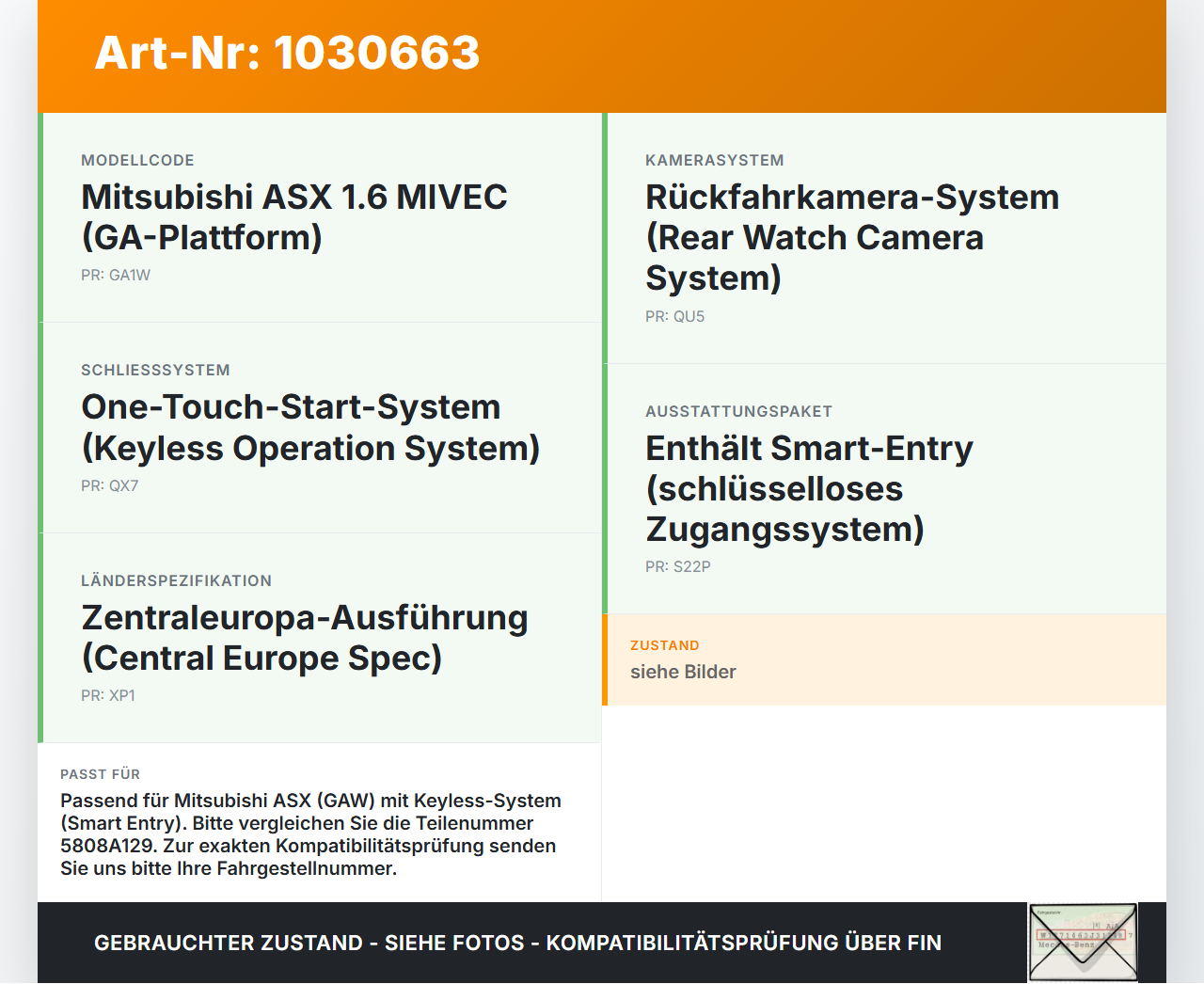Click the Art-Nr: 1030663 header
Screen dimensions: 1204x984
pos(287,53)
